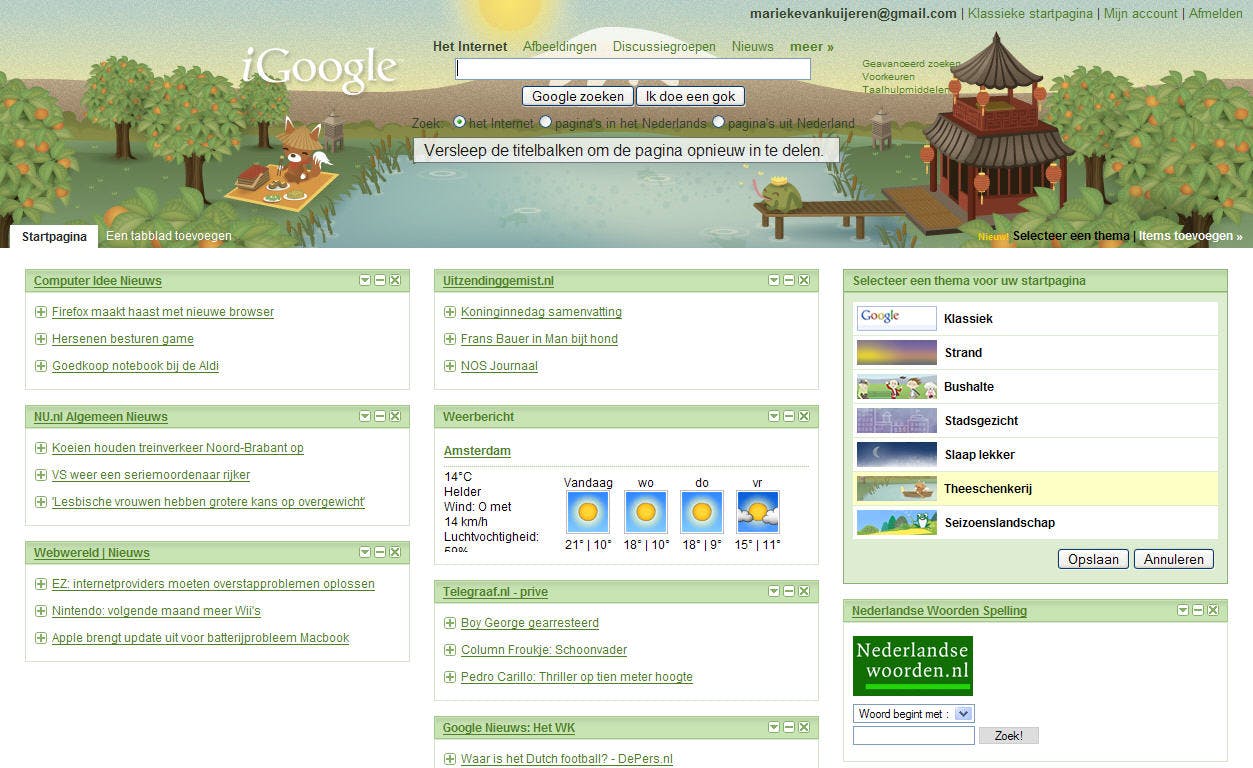
Task: Select the Strand theme thumbnail
Action: tap(897, 352)
